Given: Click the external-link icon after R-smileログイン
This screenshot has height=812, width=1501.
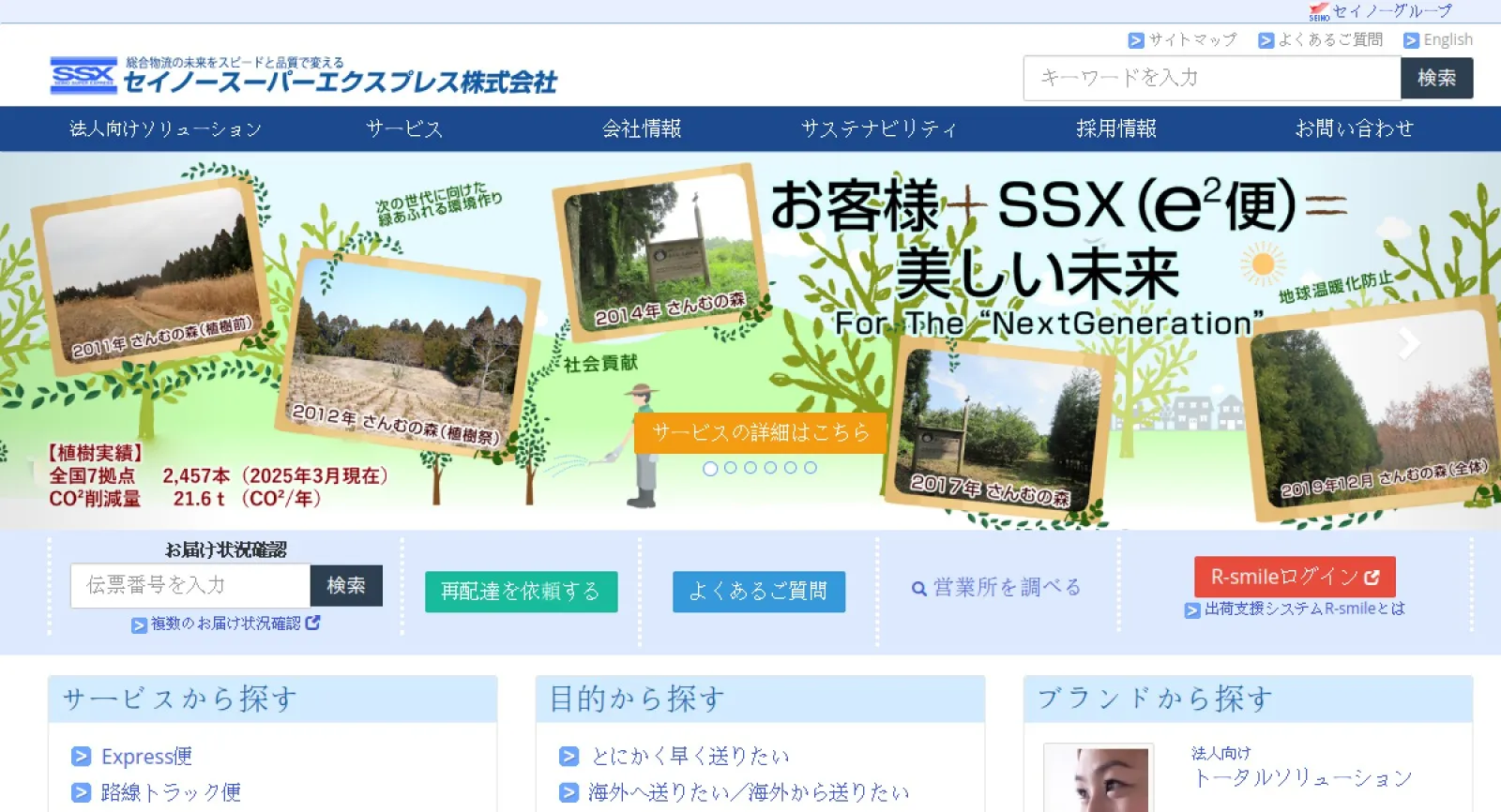Looking at the screenshot, I should [x=1372, y=578].
